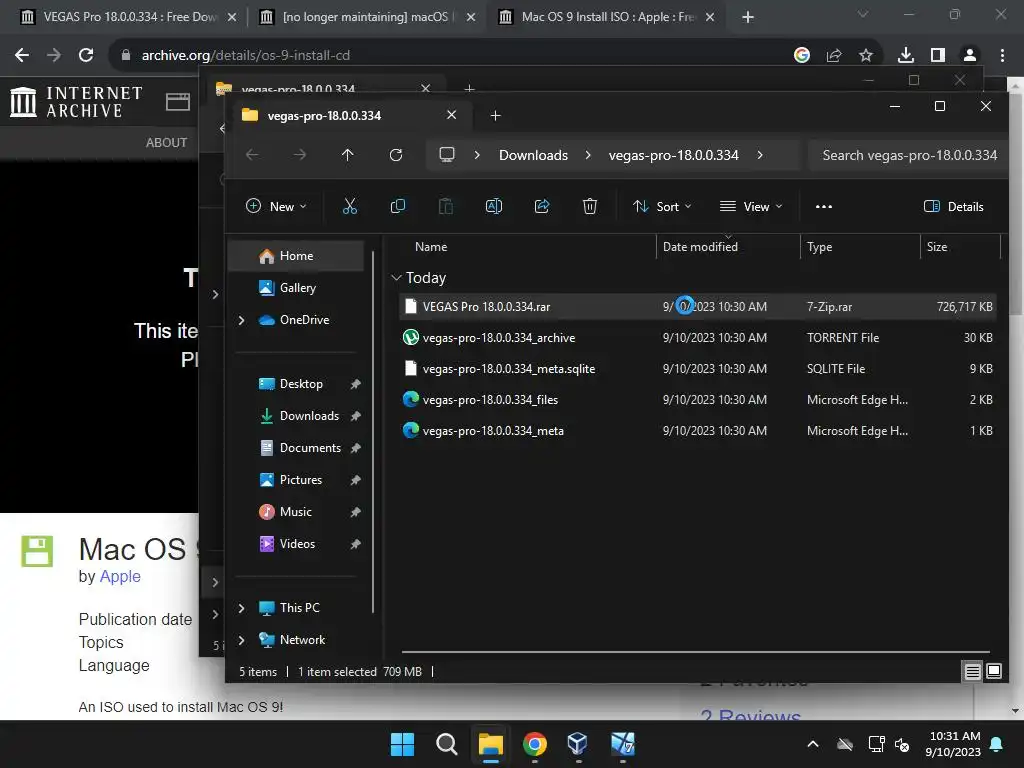Select VEGAS Pro 18.0.0.334.rar file
This screenshot has width=1024, height=768.
coord(697,307)
